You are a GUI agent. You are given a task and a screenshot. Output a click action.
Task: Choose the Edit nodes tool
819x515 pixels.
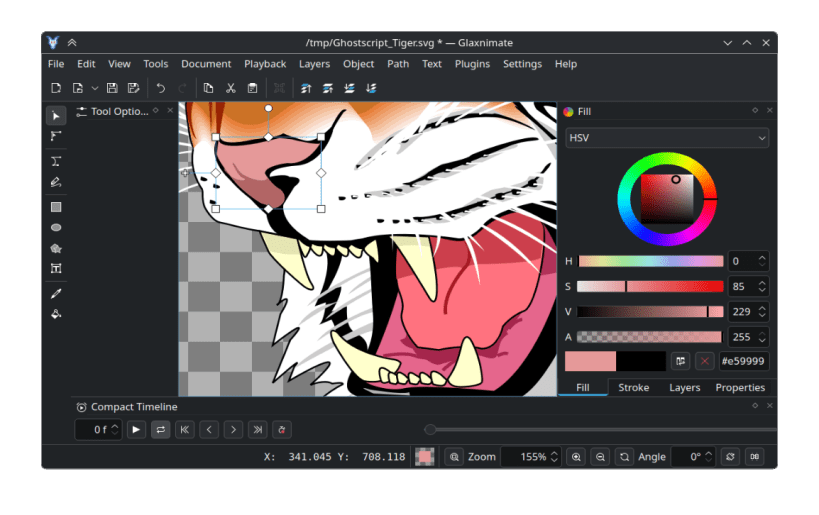click(x=56, y=137)
